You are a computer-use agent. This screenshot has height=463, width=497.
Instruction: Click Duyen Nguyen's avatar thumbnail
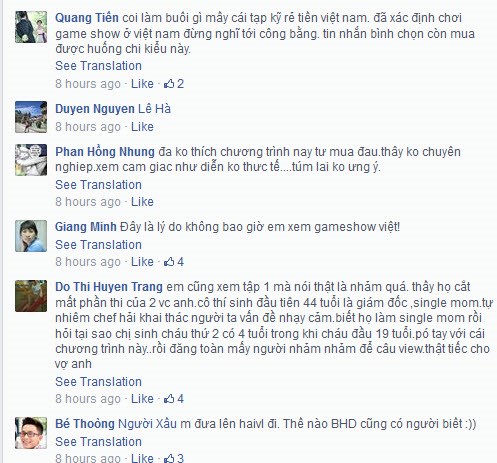(31, 117)
